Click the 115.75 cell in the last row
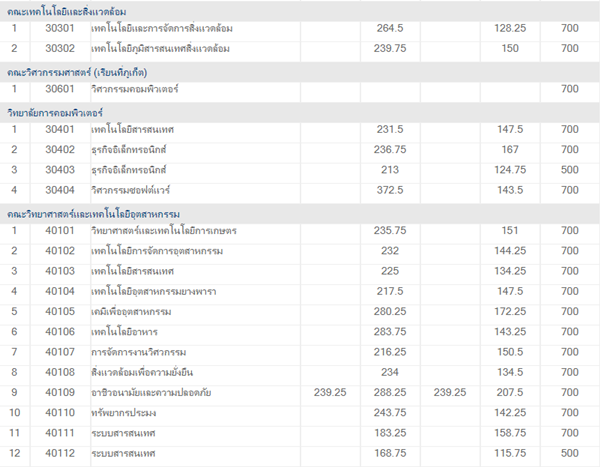 coord(509,452)
